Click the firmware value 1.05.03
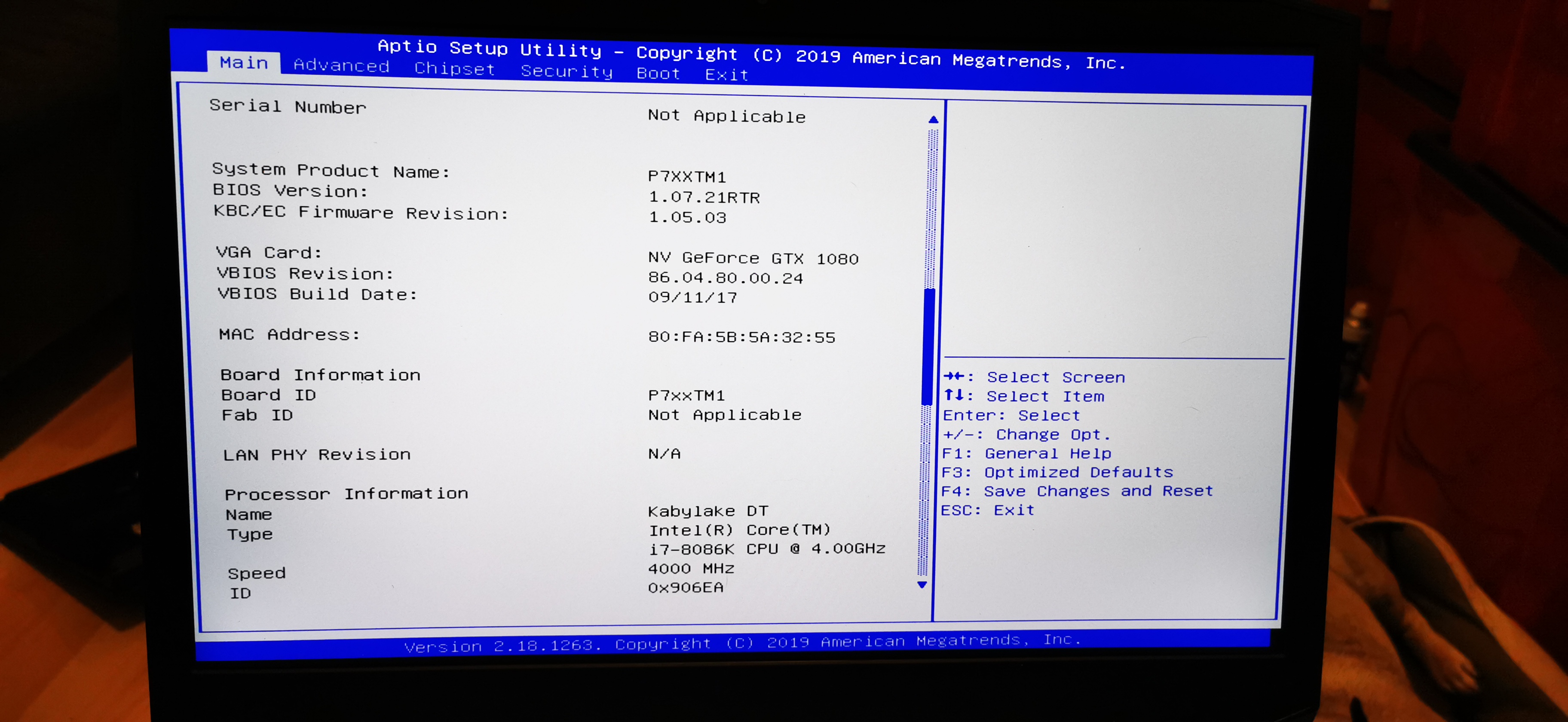The width and height of the screenshot is (1568, 722). coord(688,217)
